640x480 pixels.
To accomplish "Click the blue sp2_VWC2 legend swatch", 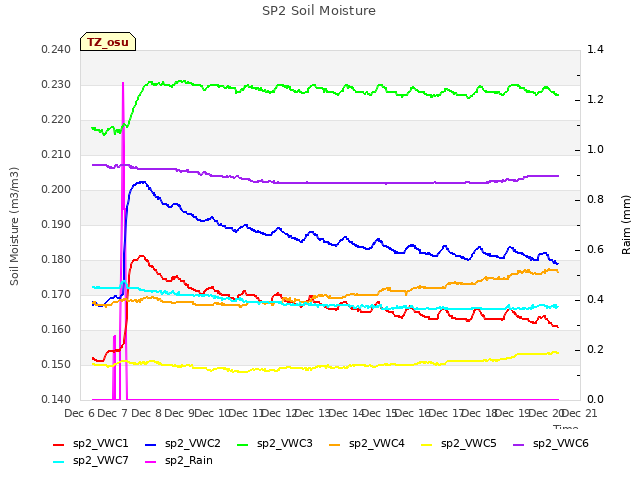I will [x=151, y=445].
